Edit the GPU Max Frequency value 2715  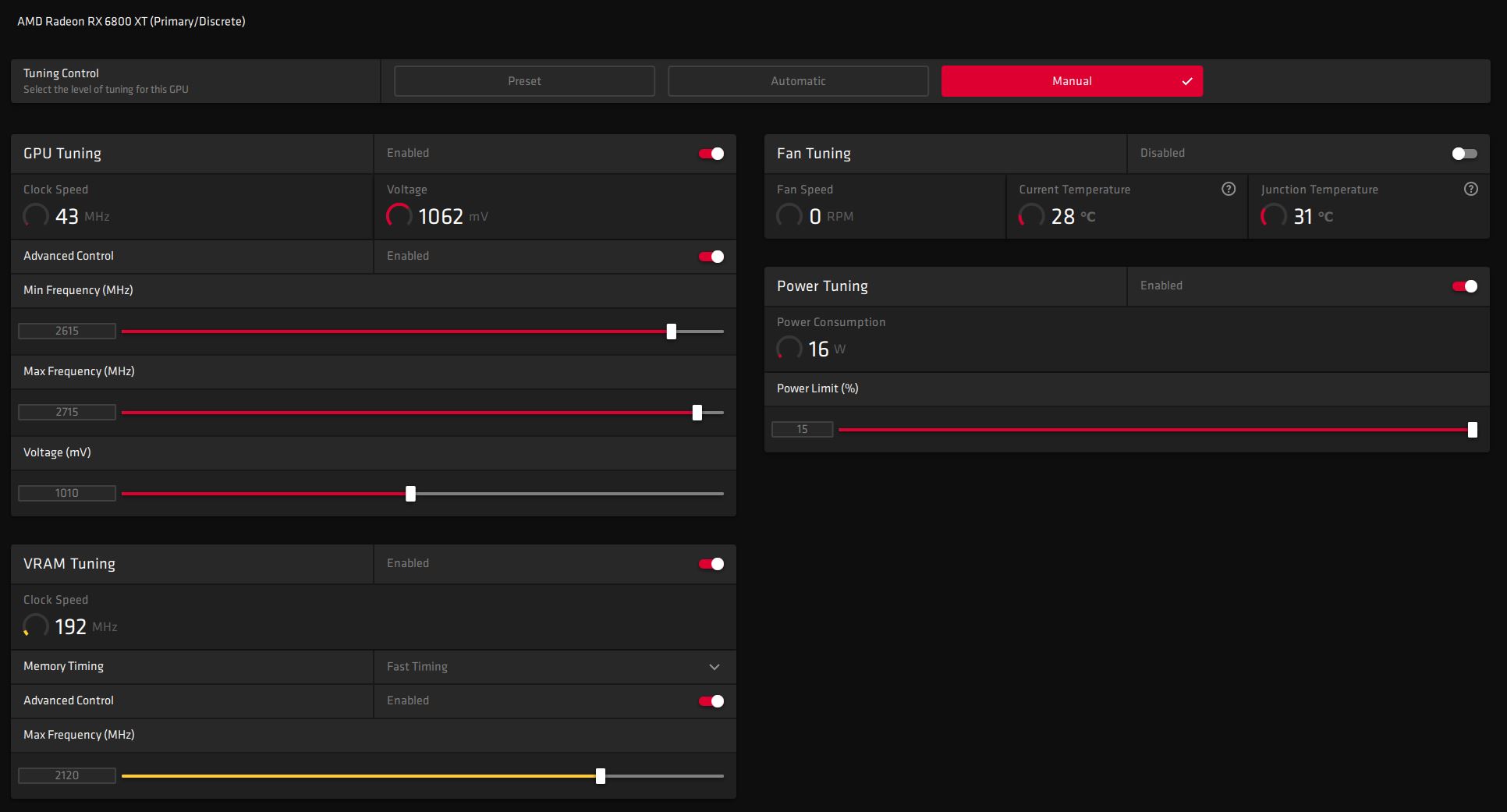(67, 412)
